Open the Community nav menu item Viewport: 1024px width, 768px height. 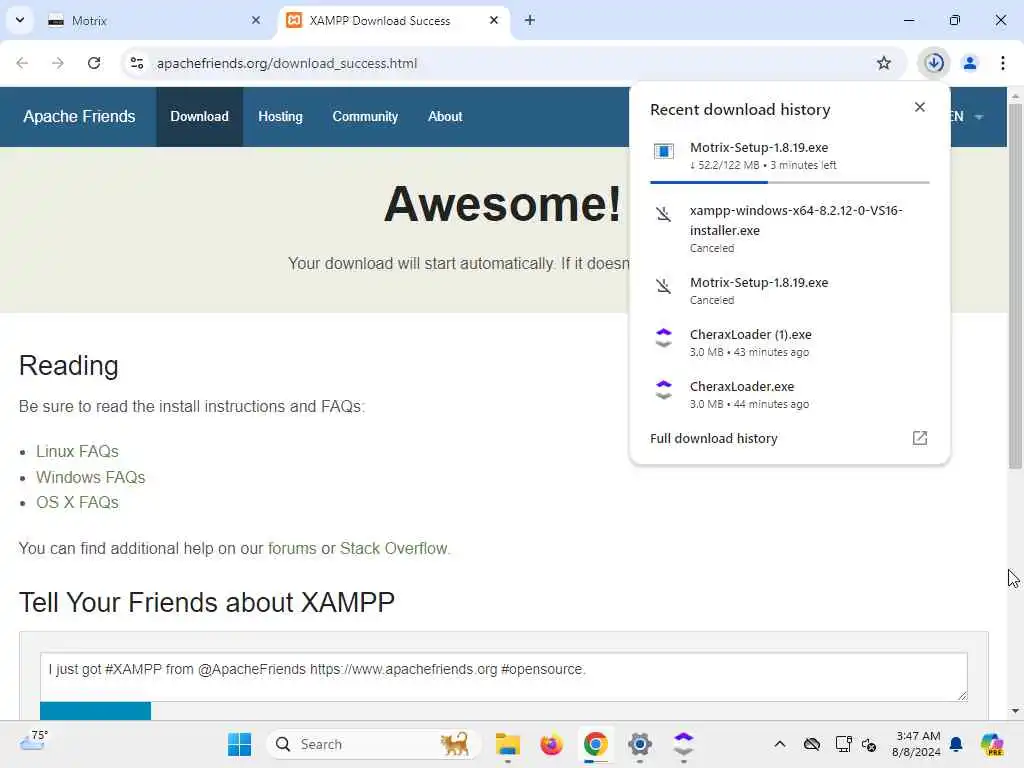[x=365, y=116]
